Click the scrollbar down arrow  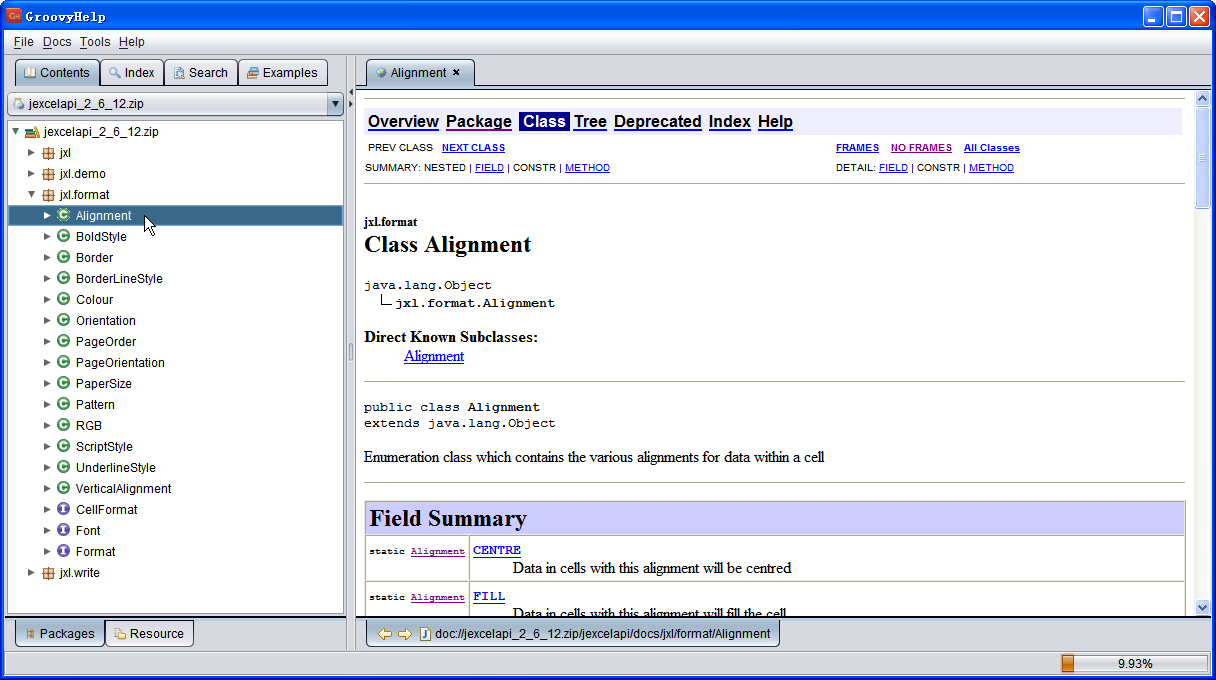pyautogui.click(x=1203, y=607)
